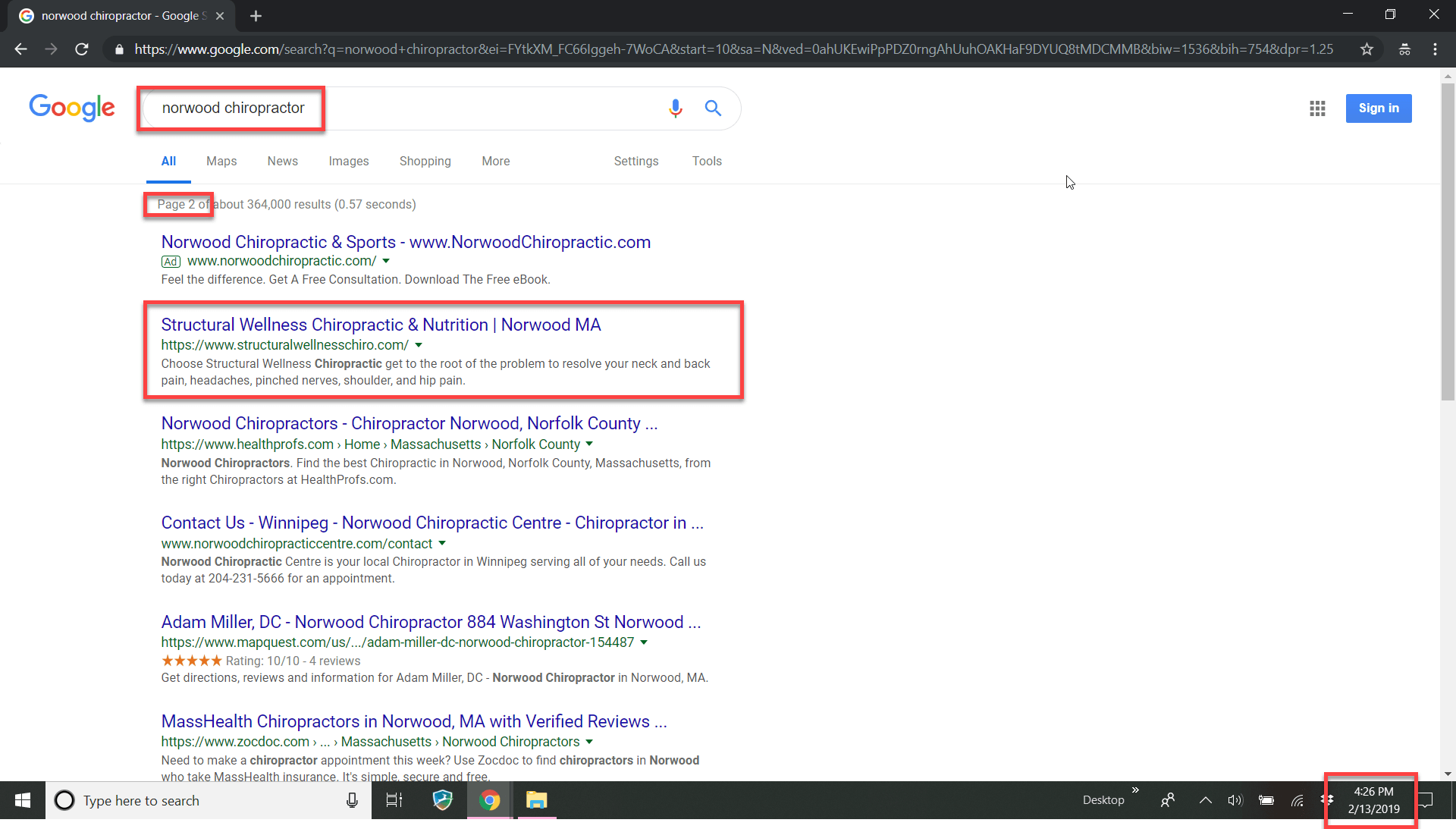Click the padlock site info icon
The image size is (1456, 829).
119,49
